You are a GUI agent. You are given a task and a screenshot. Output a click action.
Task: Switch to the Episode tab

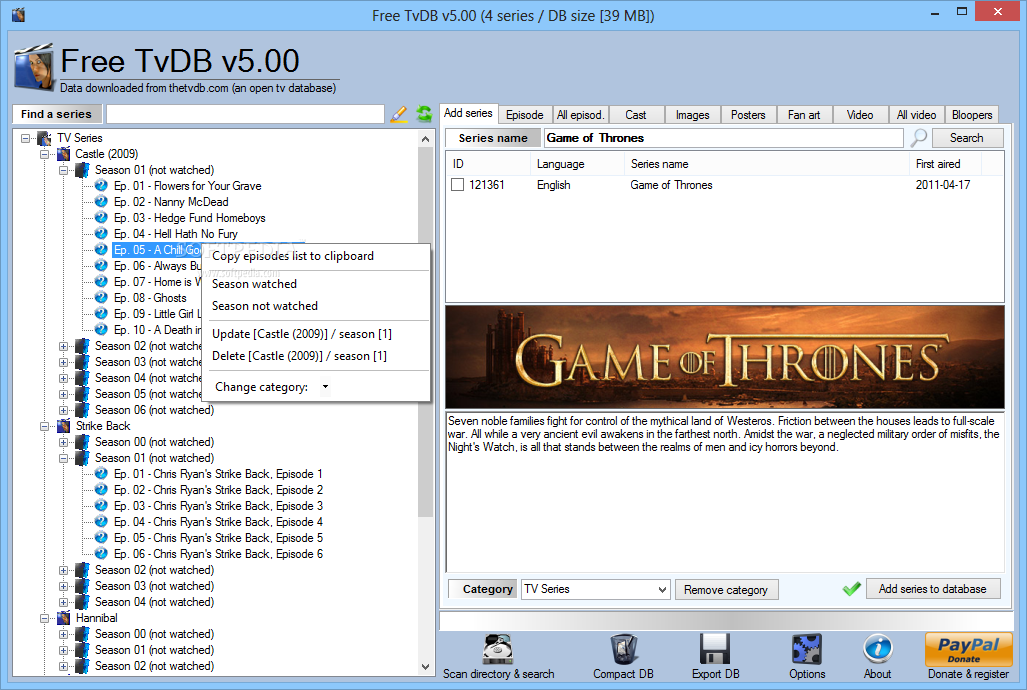click(x=525, y=115)
